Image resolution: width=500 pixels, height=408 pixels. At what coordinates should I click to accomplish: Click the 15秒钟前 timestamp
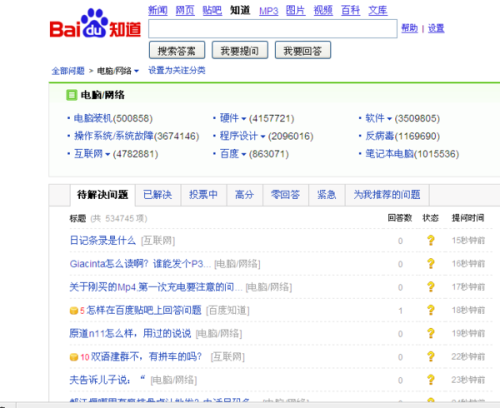coord(468,240)
